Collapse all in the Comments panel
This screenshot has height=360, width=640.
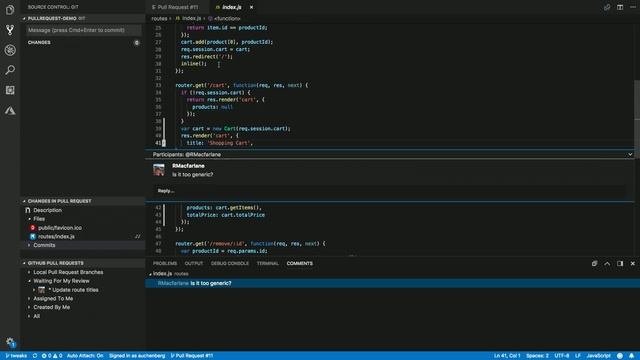tap(594, 263)
